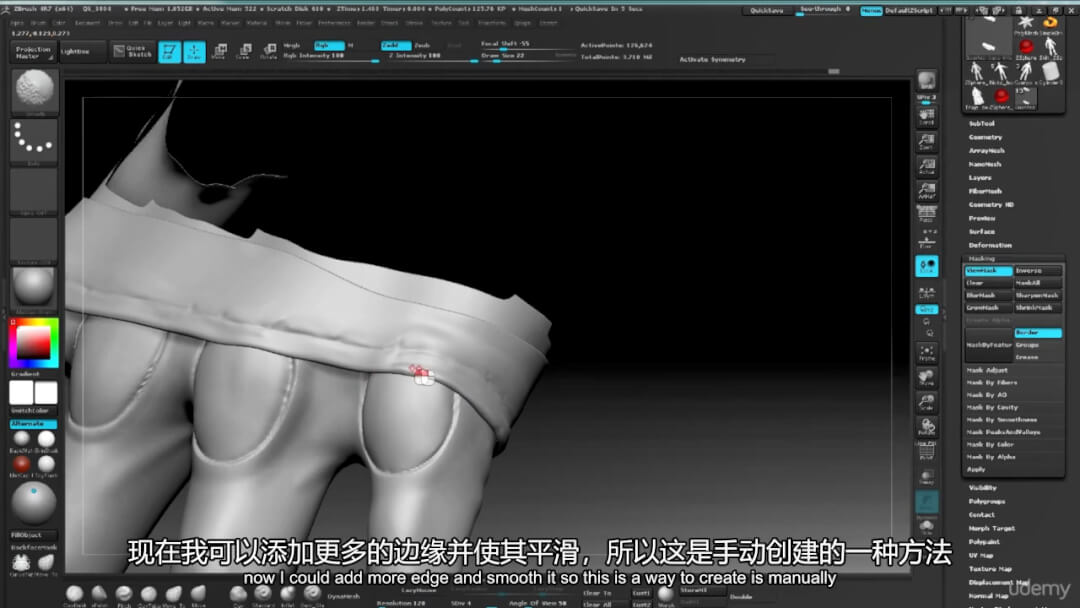1080x608 pixels.
Task: Select the spiral brush beside the DynaMesh button
Action: point(312,594)
